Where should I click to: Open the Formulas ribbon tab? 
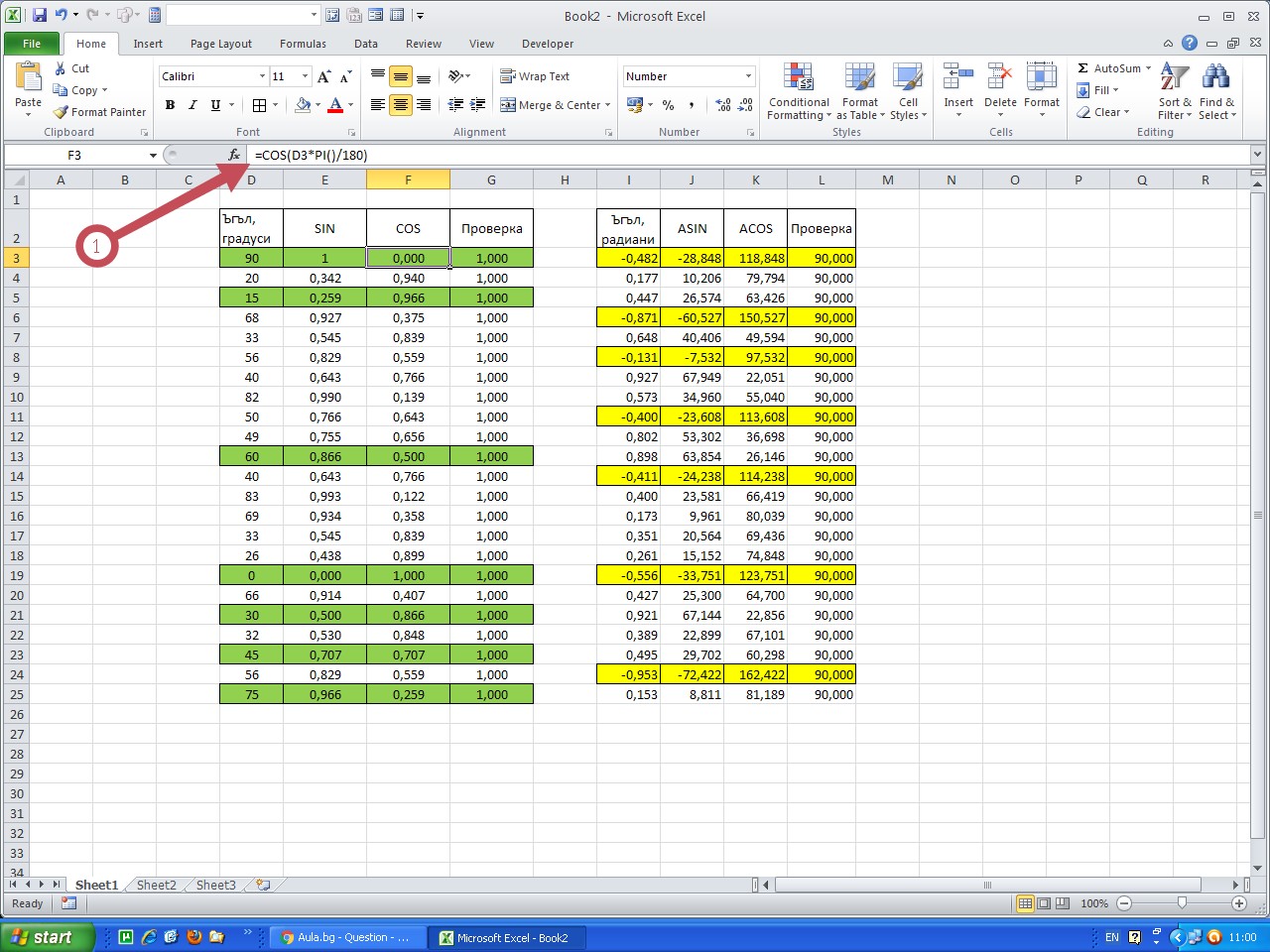pos(303,44)
